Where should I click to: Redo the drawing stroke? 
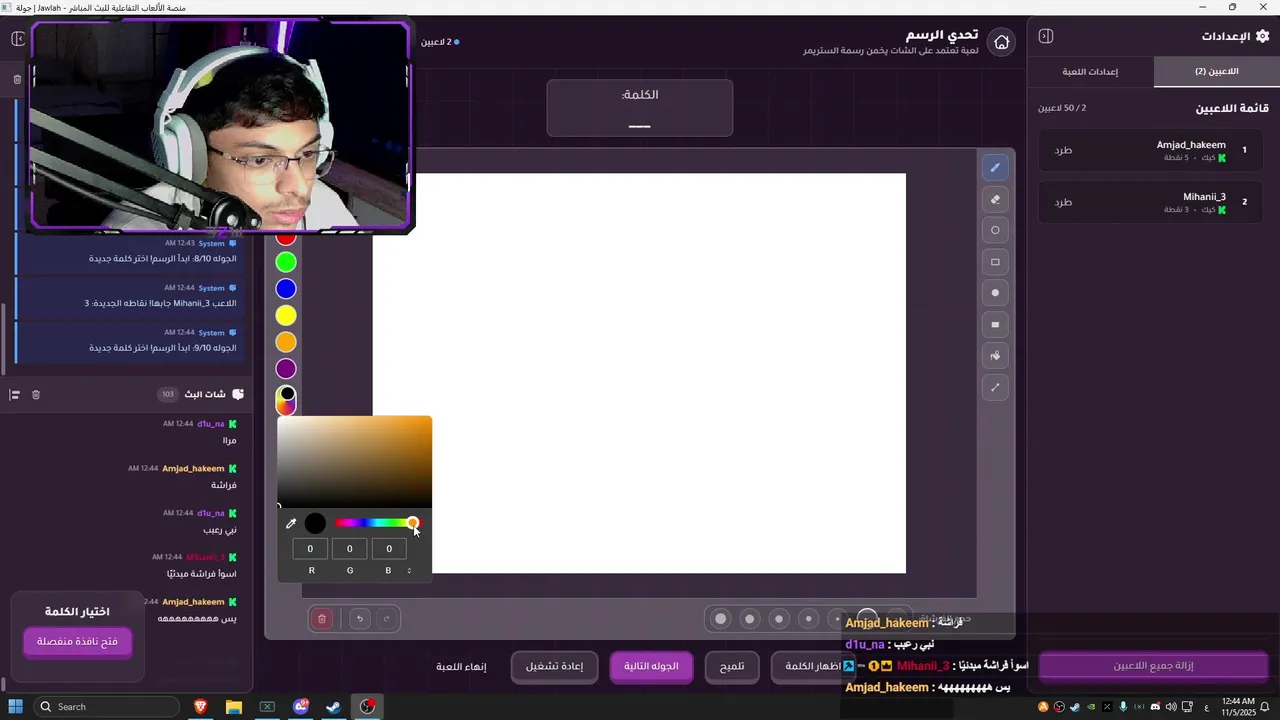387,619
